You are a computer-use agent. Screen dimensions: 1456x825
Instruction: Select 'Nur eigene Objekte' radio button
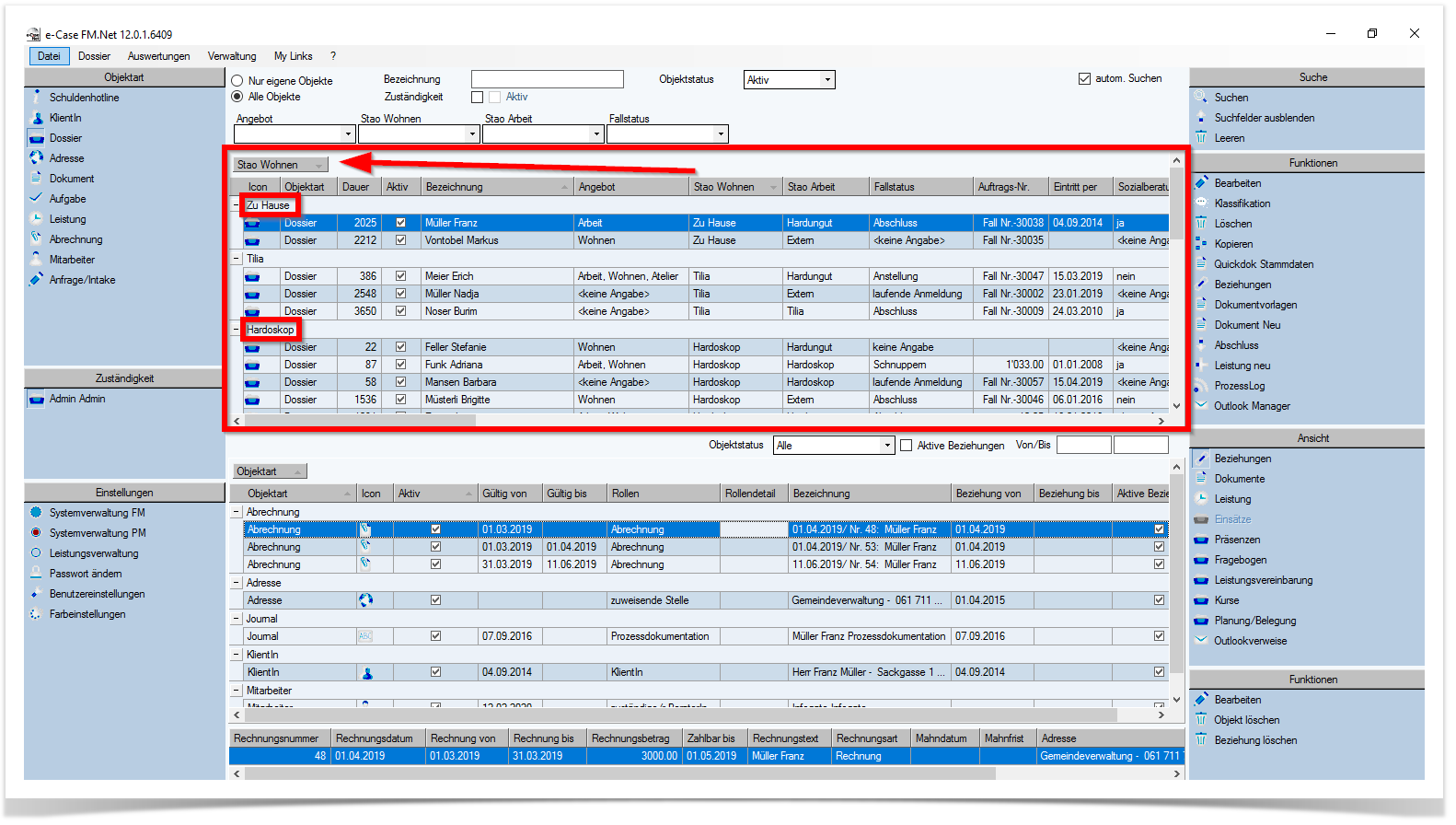(237, 81)
